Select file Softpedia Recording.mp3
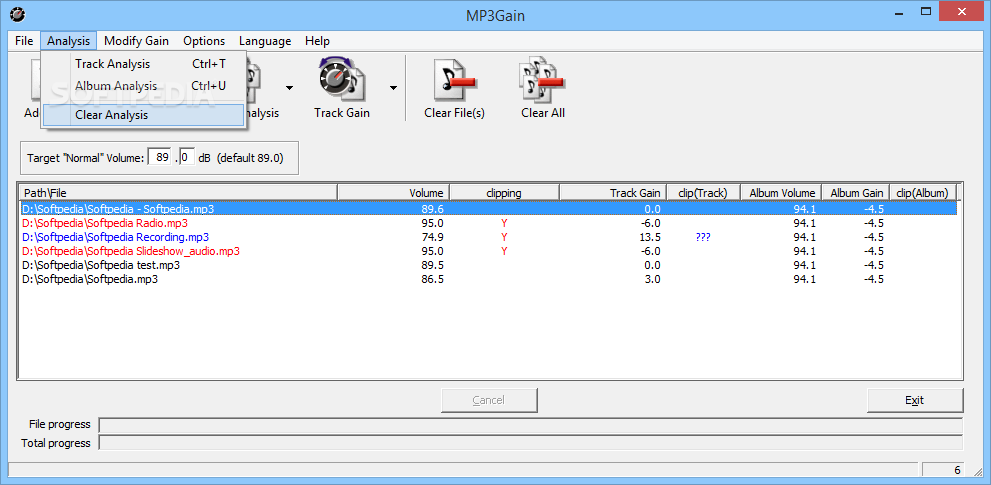Screen dimensions: 991x485 tap(115, 237)
